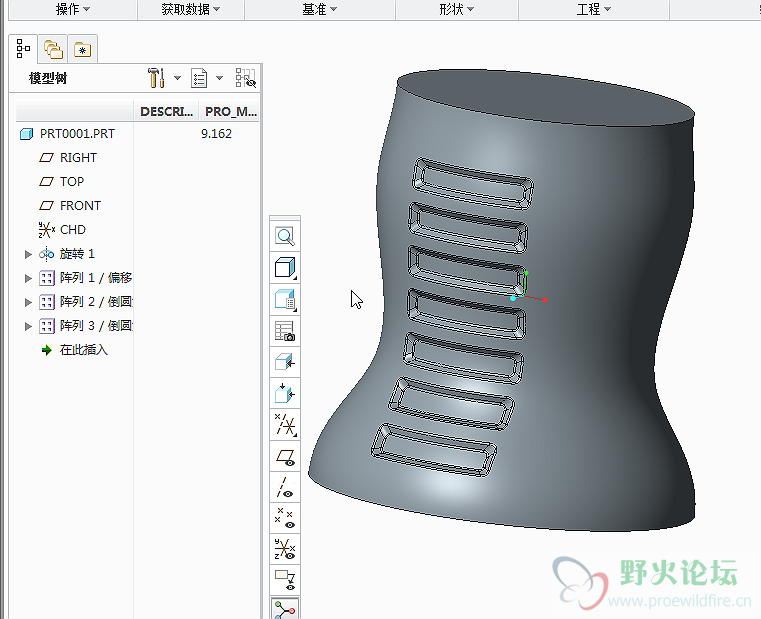The image size is (761, 619).
Task: Toggle datum axis display
Action: pyautogui.click(x=285, y=487)
